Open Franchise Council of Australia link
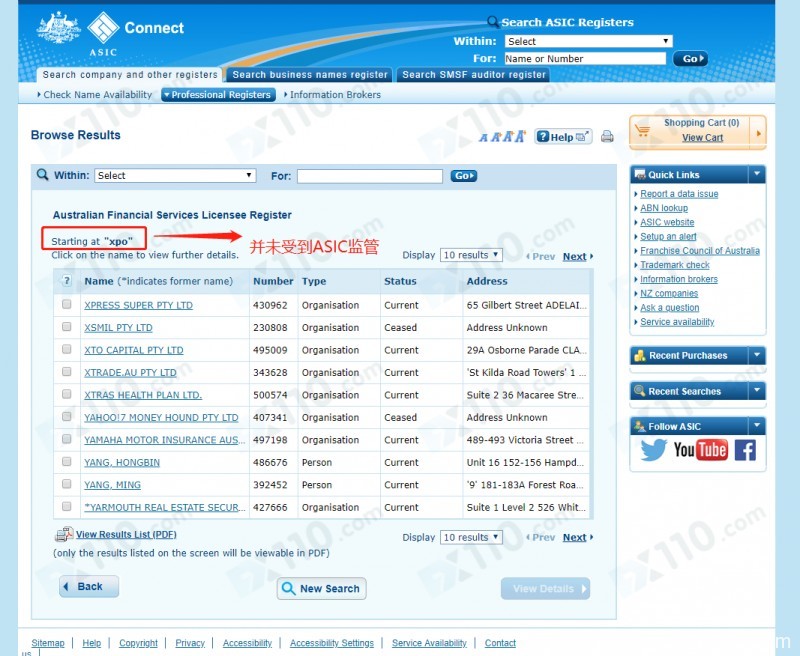 click(x=699, y=250)
